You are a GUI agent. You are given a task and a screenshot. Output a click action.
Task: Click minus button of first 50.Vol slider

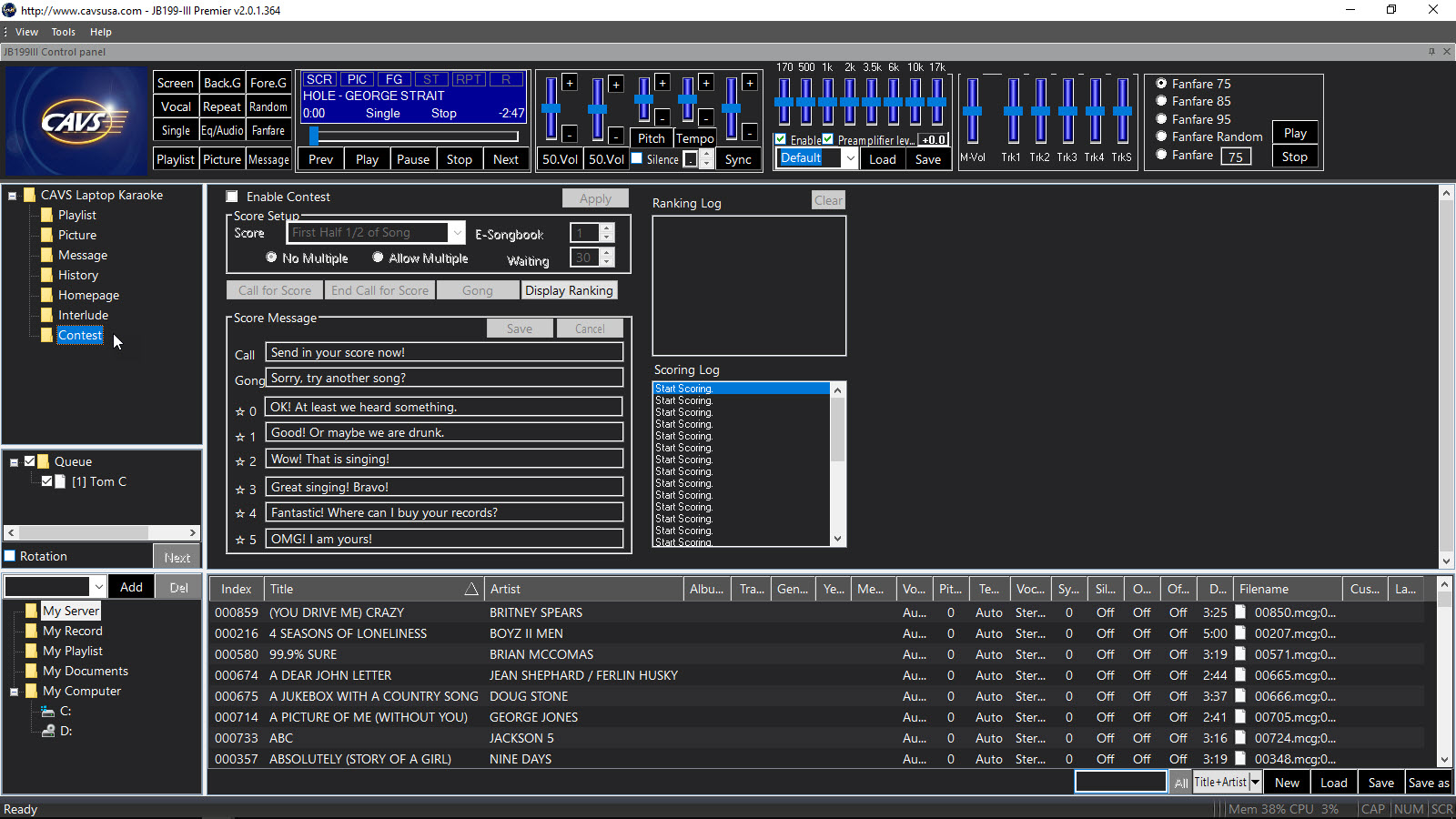point(570,134)
